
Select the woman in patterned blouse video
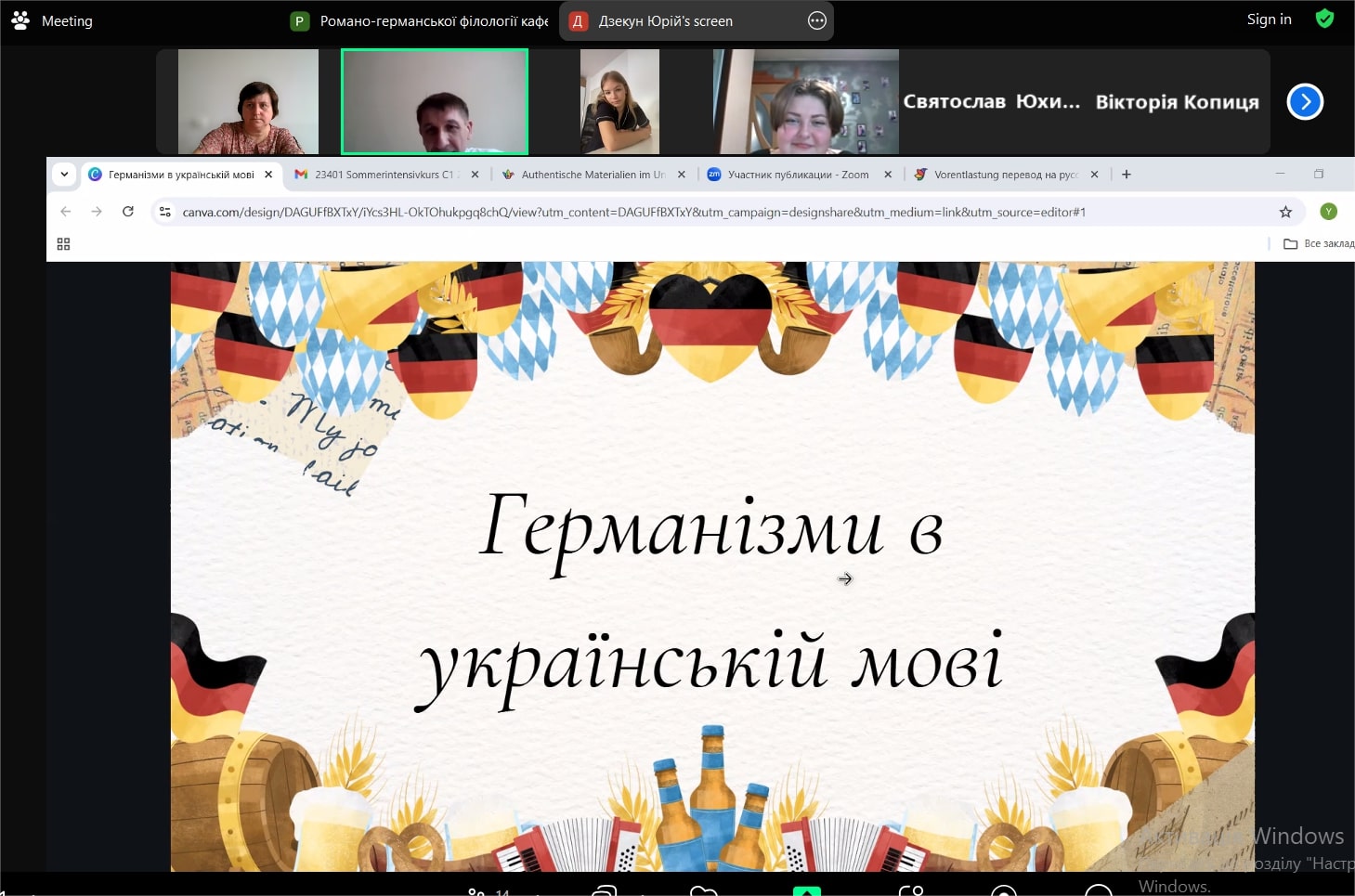click(248, 101)
